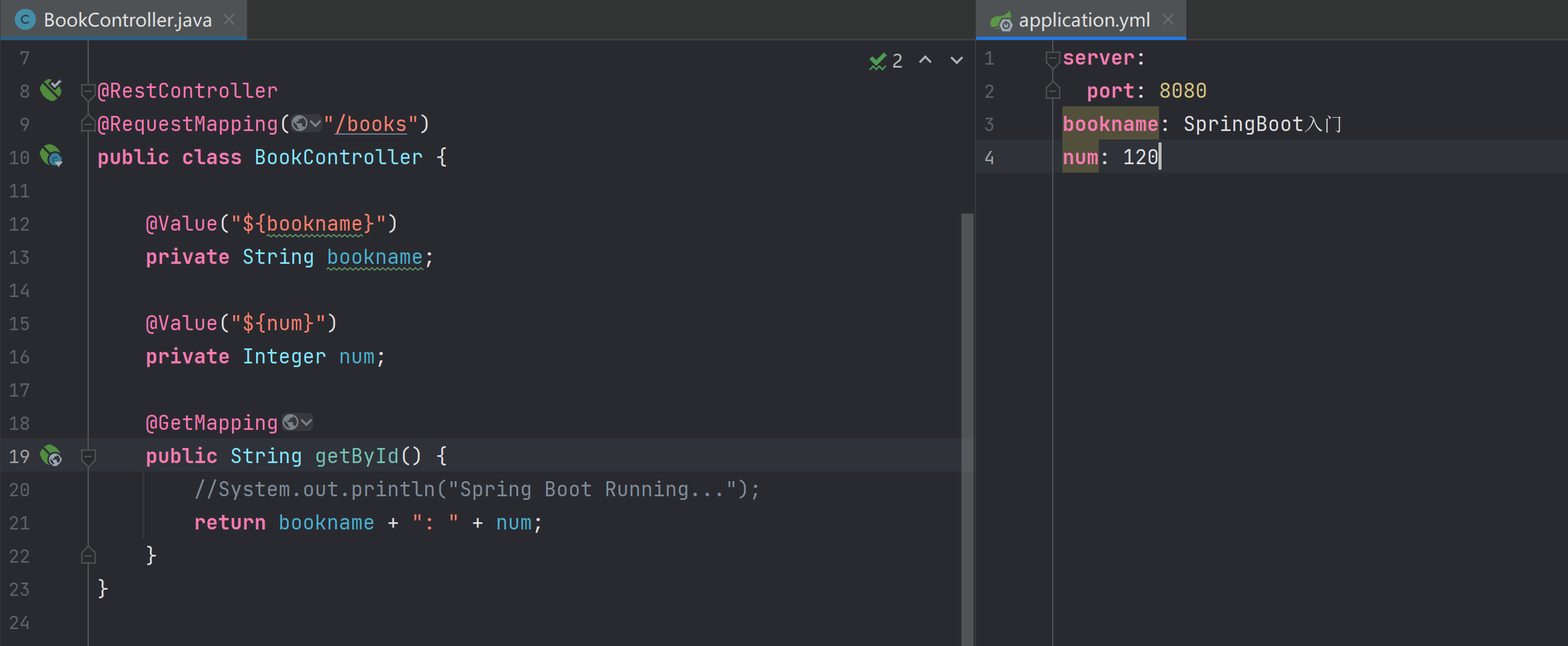Click the vertical scrollbar of the Java editor

tap(966, 426)
